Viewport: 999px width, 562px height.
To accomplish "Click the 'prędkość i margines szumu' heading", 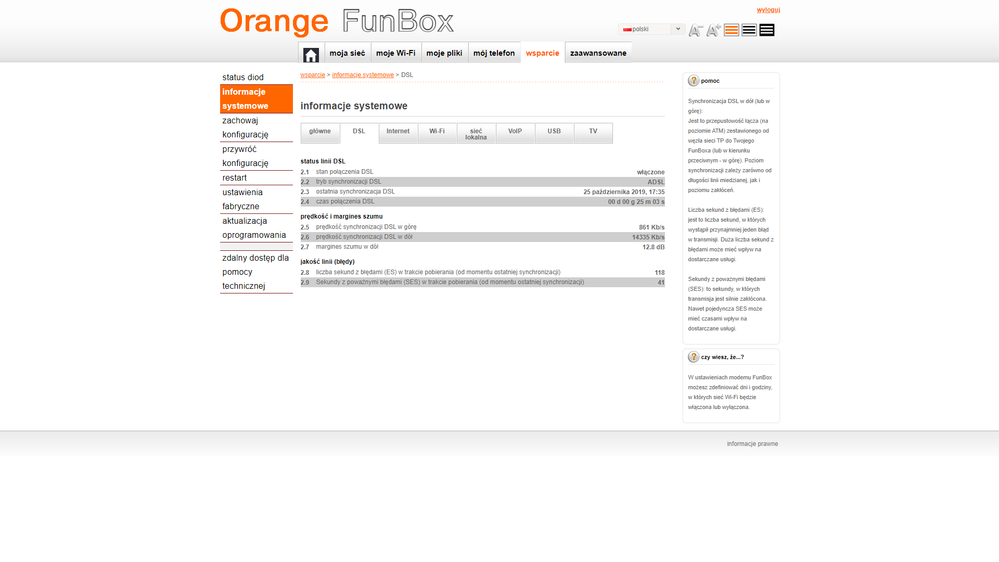I will point(341,216).
